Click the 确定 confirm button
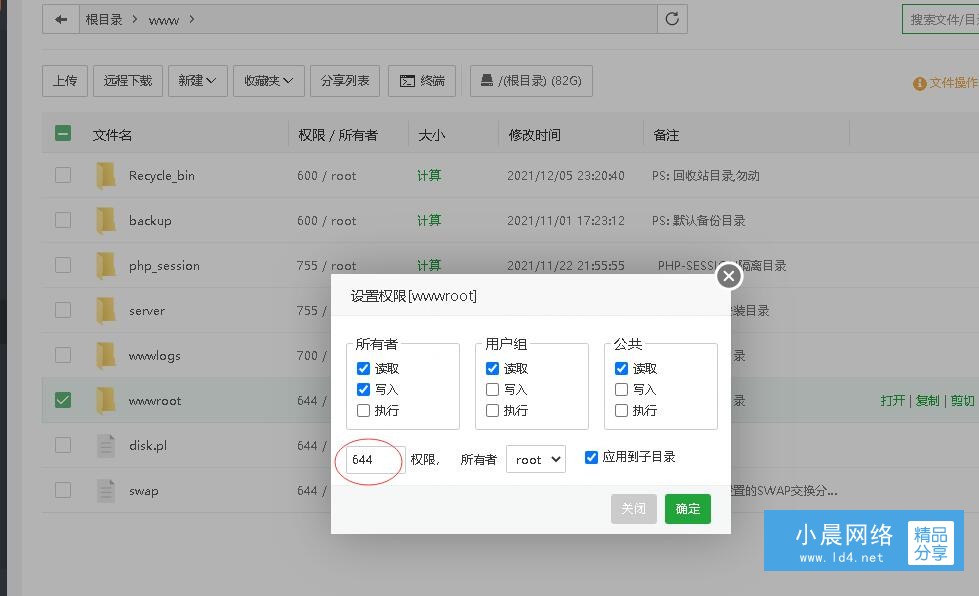979x596 pixels. [687, 509]
